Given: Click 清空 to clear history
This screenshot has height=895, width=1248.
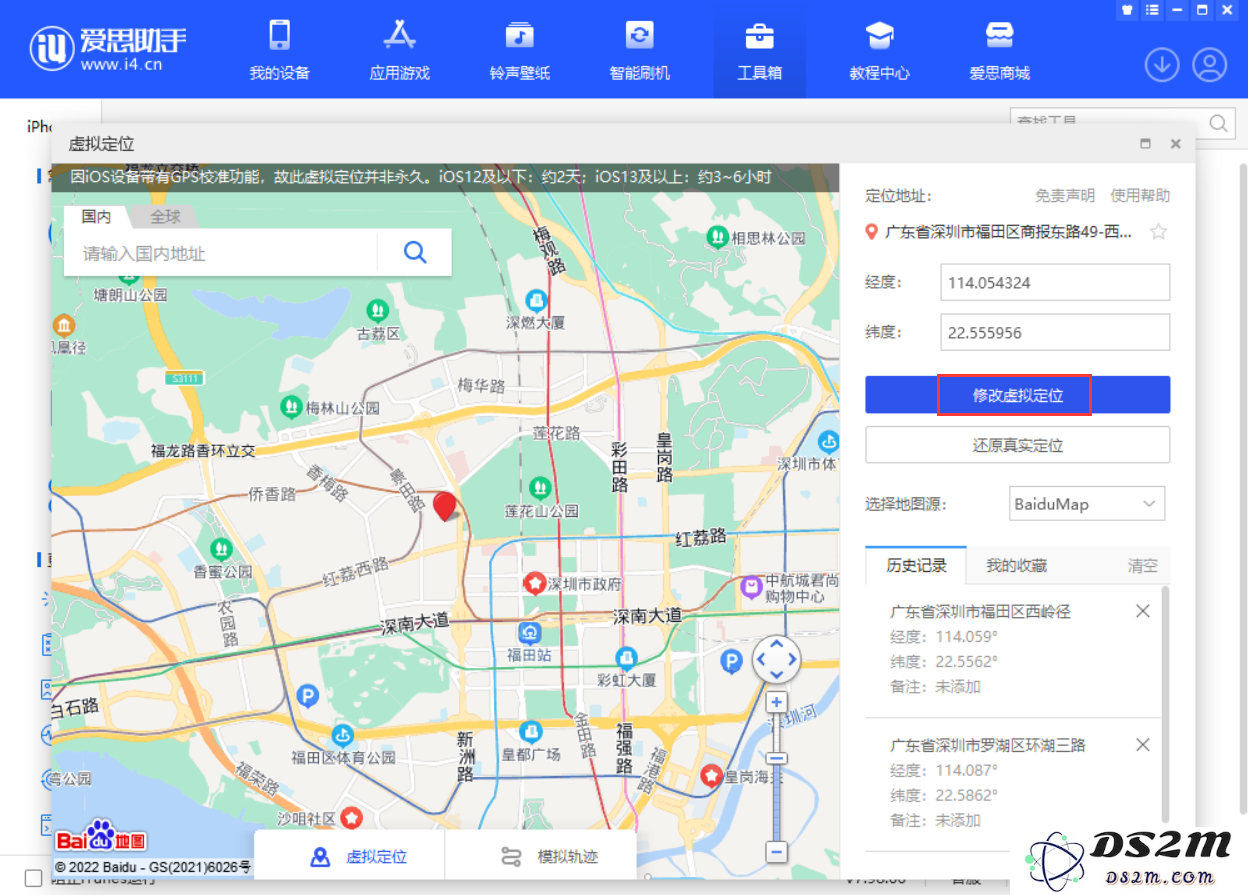Looking at the screenshot, I should 1143,566.
